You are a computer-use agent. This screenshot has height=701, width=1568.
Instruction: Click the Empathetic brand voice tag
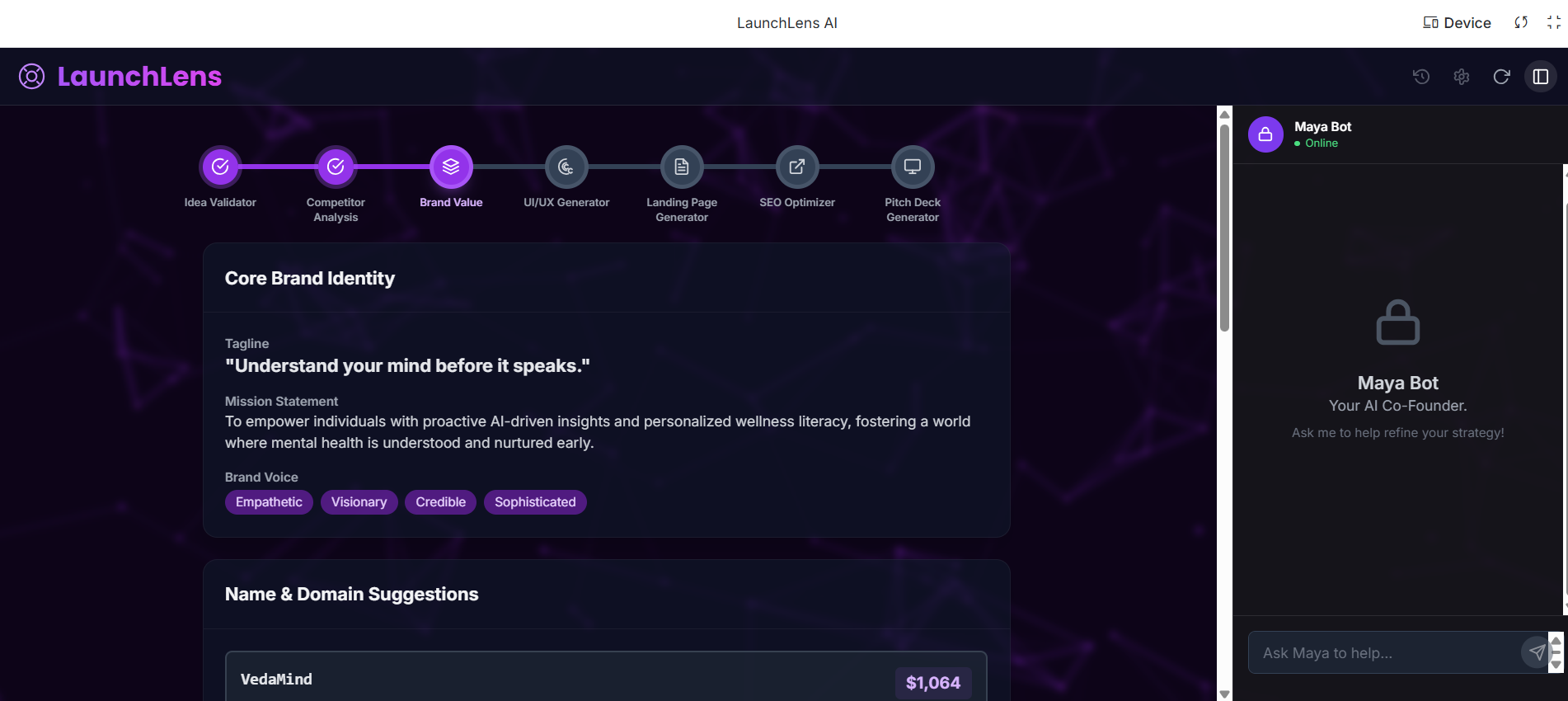(269, 502)
